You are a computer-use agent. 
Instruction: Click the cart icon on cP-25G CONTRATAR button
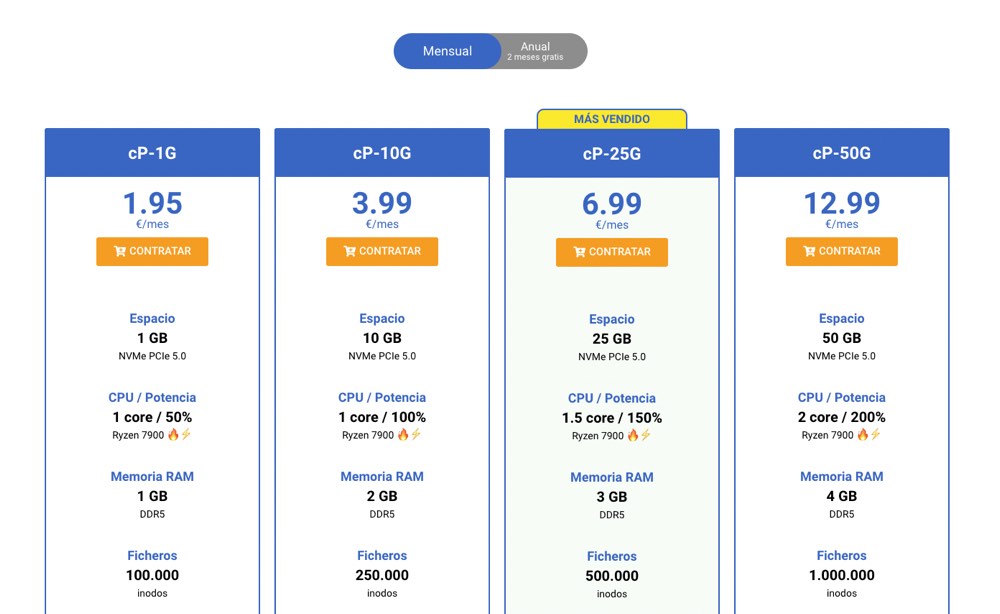click(580, 252)
